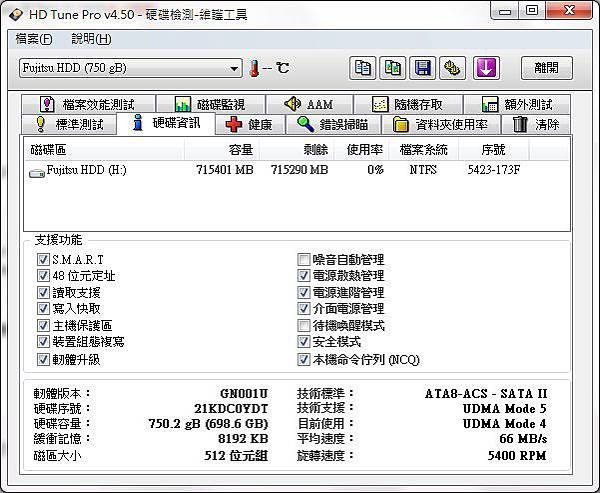
Task: Click the firmware value GN001U
Action: click(x=244, y=393)
